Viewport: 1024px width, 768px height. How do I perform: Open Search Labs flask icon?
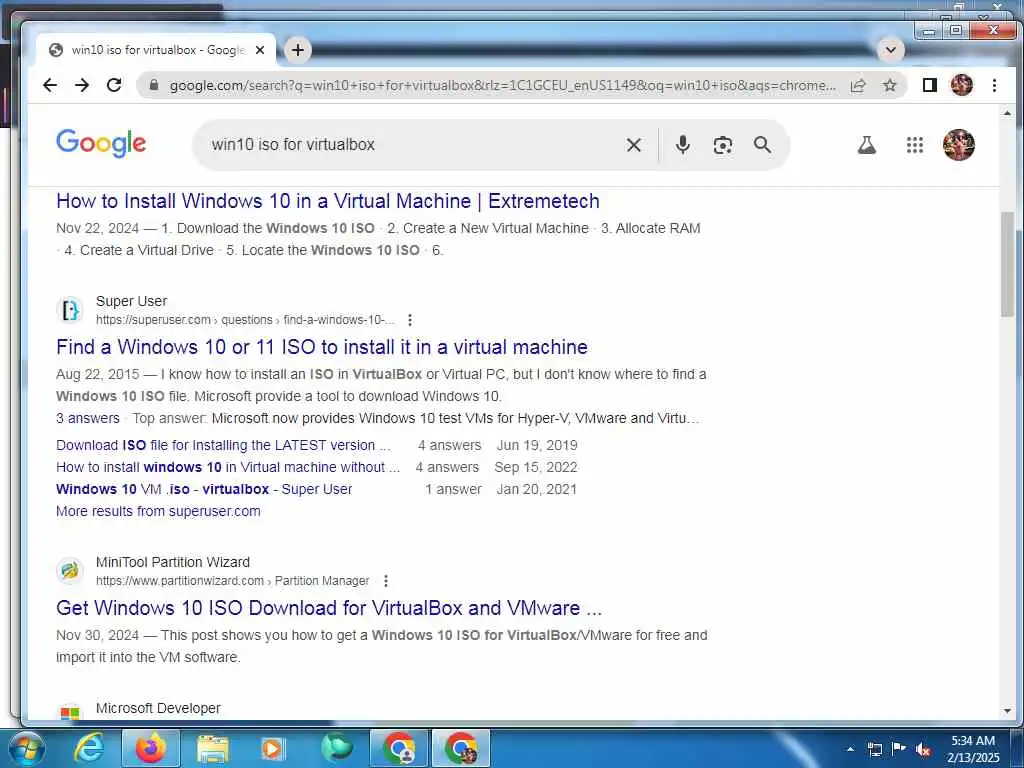pyautogui.click(x=867, y=145)
